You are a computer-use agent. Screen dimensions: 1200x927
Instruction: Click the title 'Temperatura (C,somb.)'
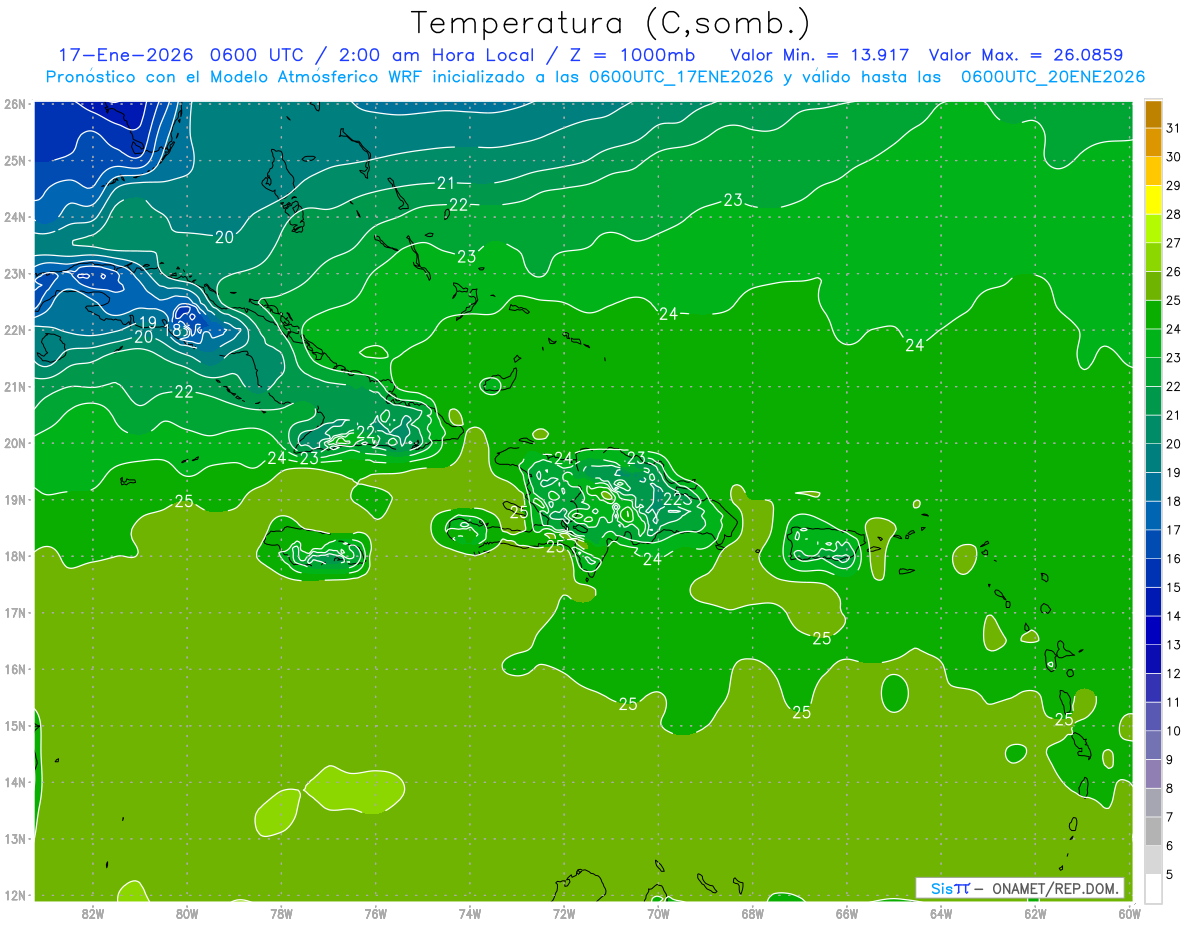point(610,23)
